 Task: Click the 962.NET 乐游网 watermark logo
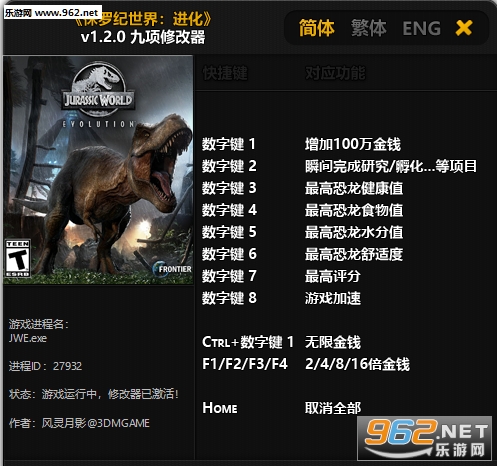pos(425,438)
